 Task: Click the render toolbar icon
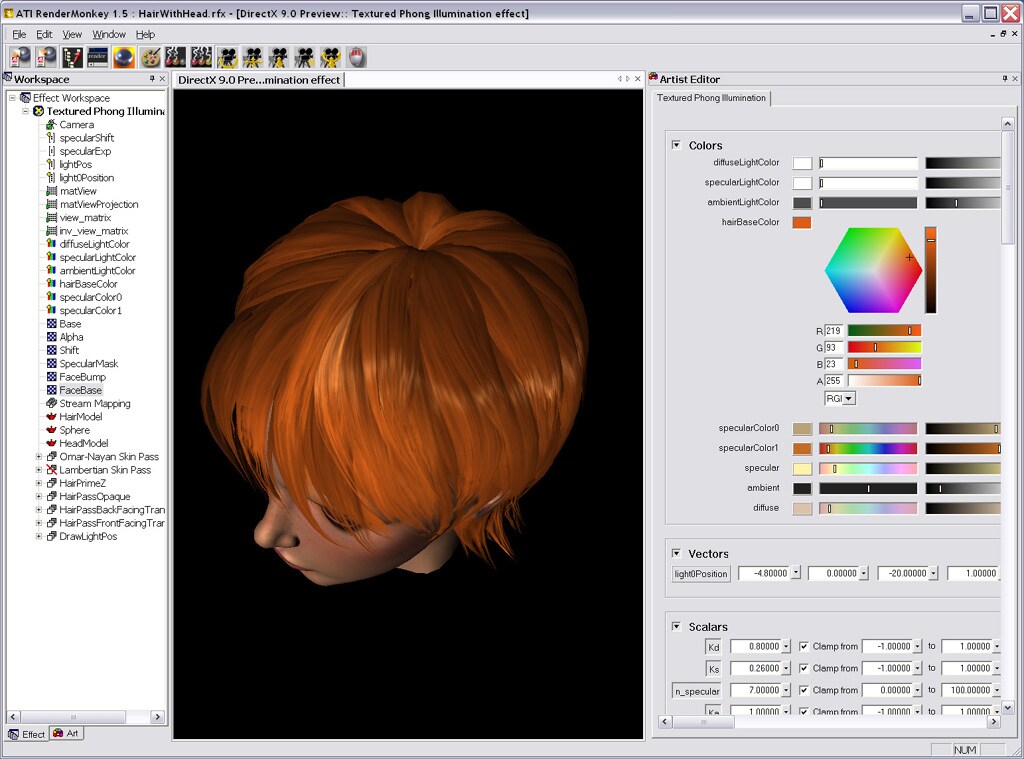click(x=97, y=57)
